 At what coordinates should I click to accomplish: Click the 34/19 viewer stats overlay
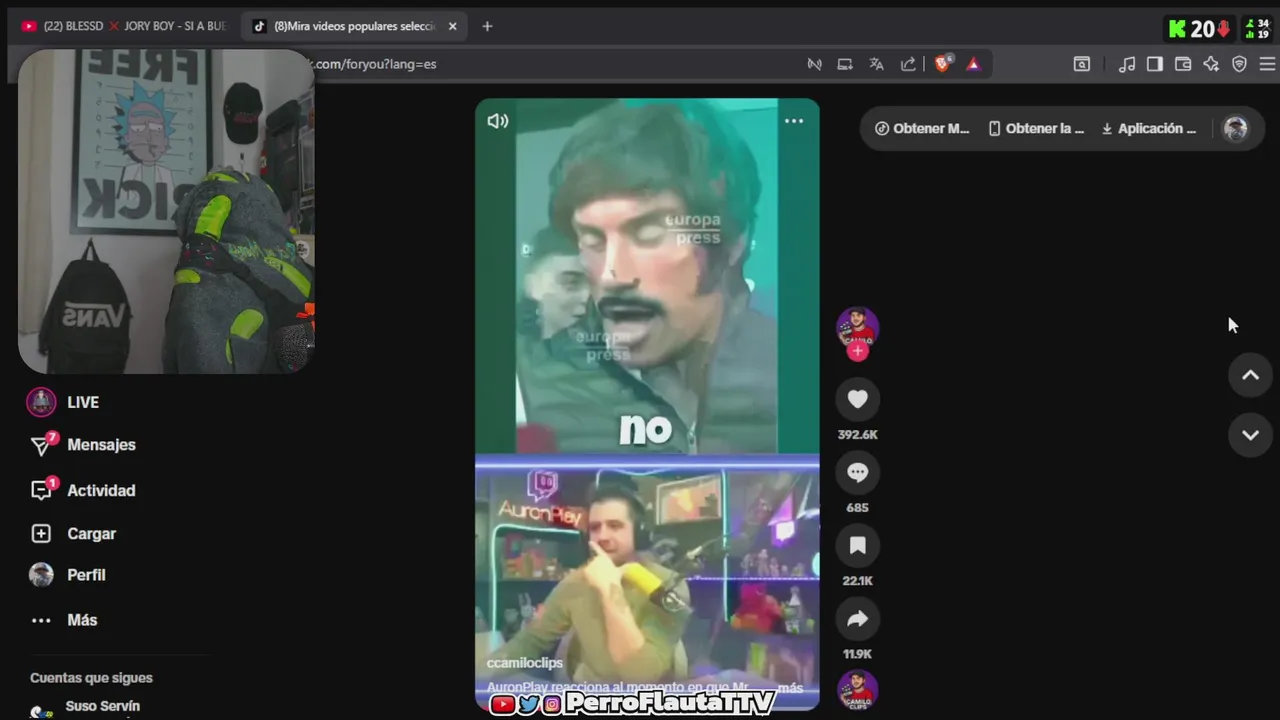coord(1256,29)
